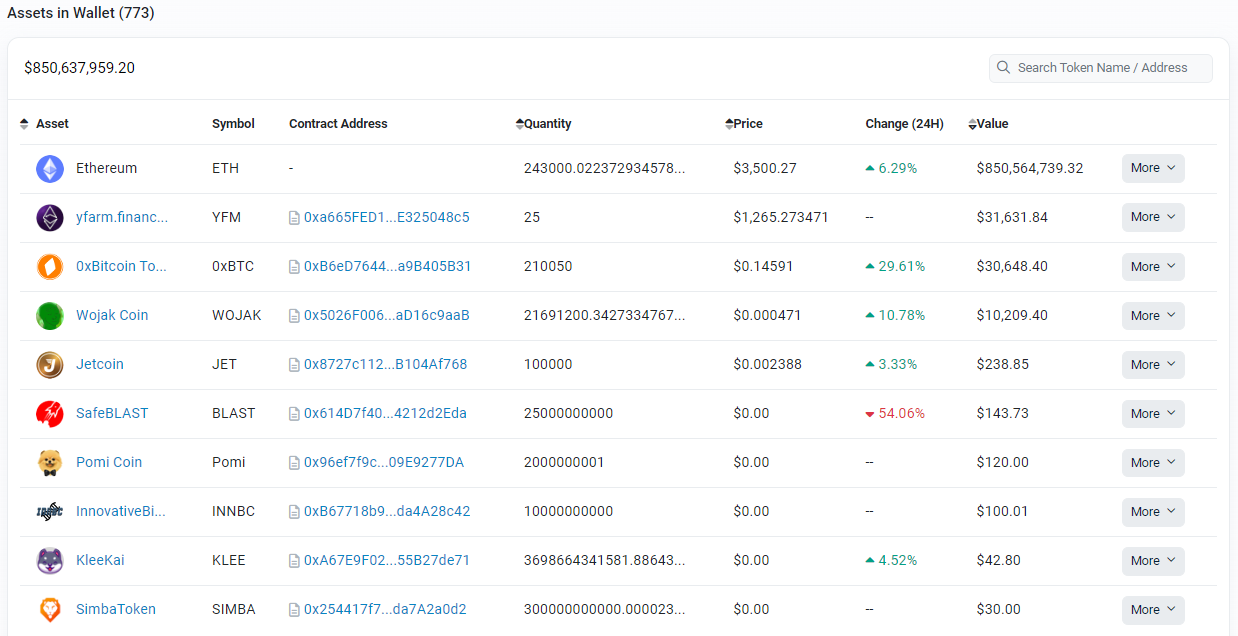Click the InnovativeBioresearch logo icon

click(50, 512)
